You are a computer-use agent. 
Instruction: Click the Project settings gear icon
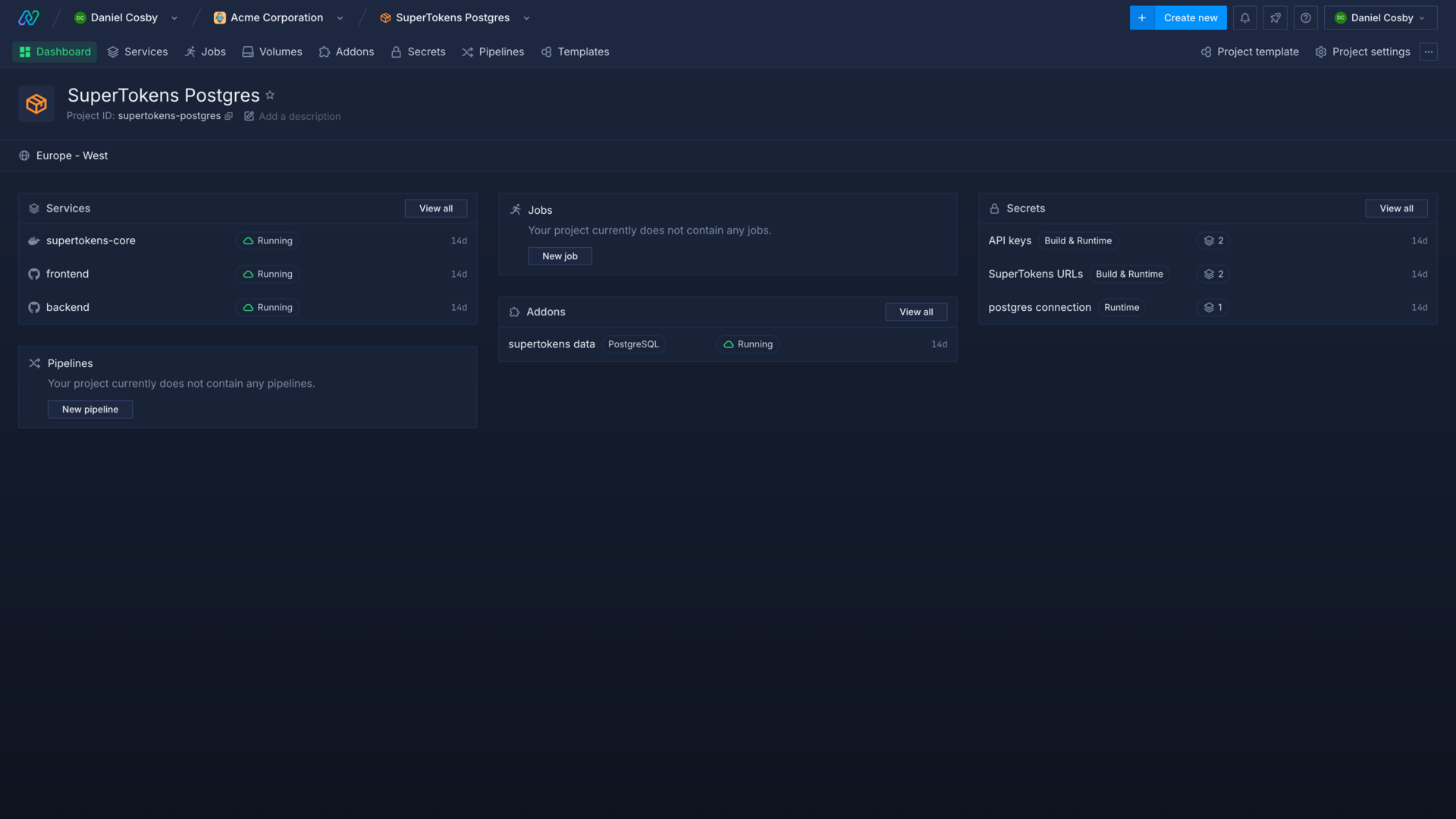pos(1321,52)
